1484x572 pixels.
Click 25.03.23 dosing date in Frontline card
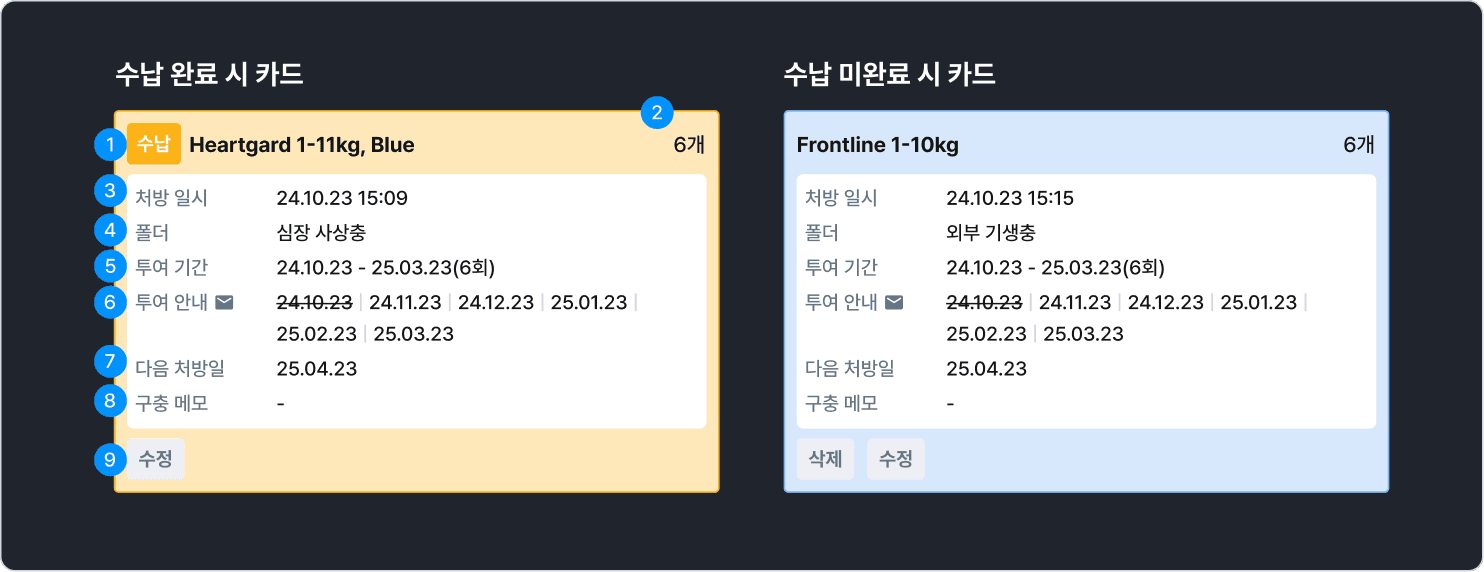[x=1083, y=334]
